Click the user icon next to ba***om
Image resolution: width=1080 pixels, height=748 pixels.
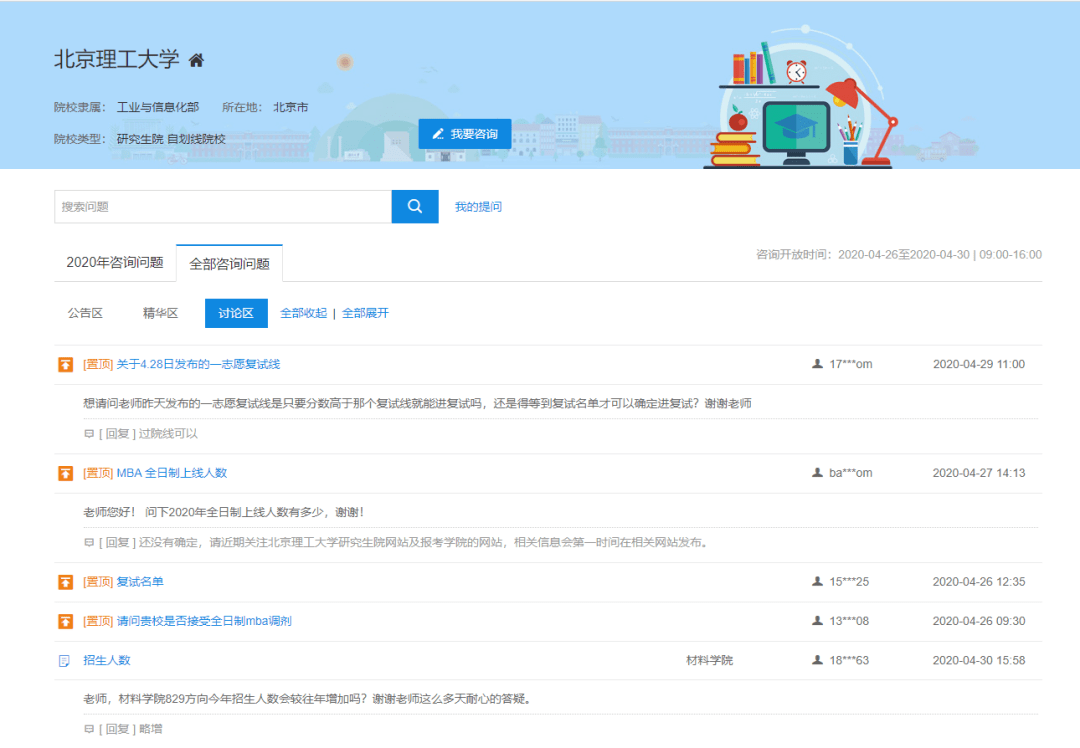(818, 472)
